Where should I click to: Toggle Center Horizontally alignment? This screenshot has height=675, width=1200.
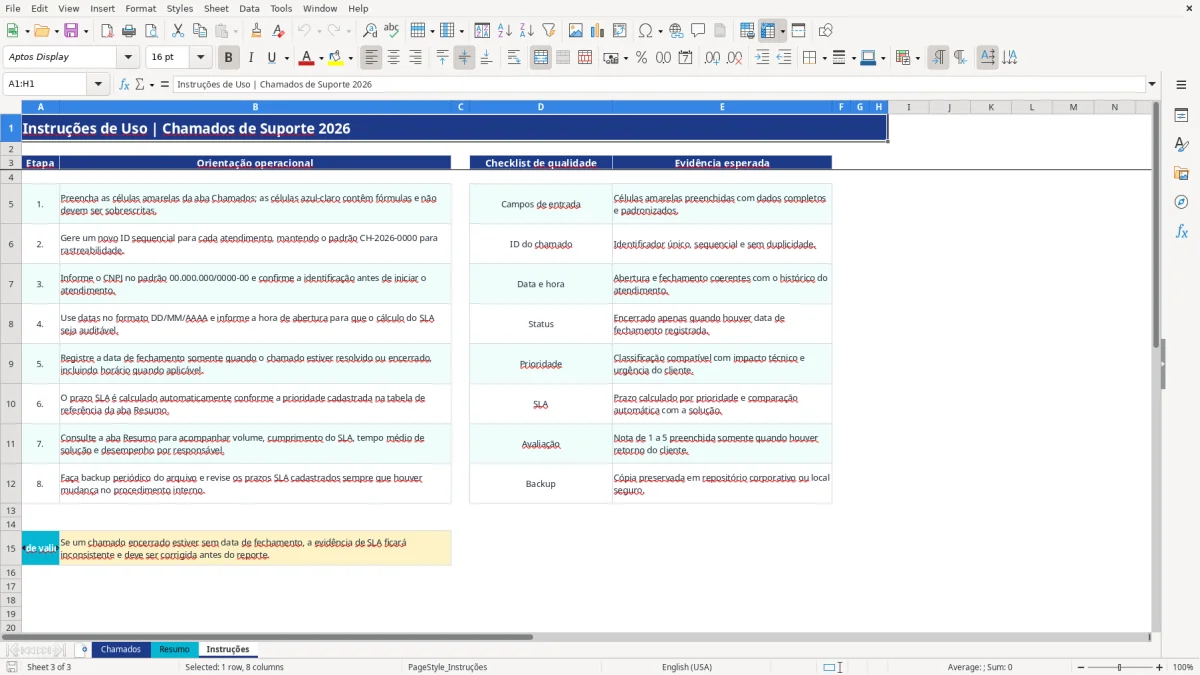pyautogui.click(x=394, y=58)
